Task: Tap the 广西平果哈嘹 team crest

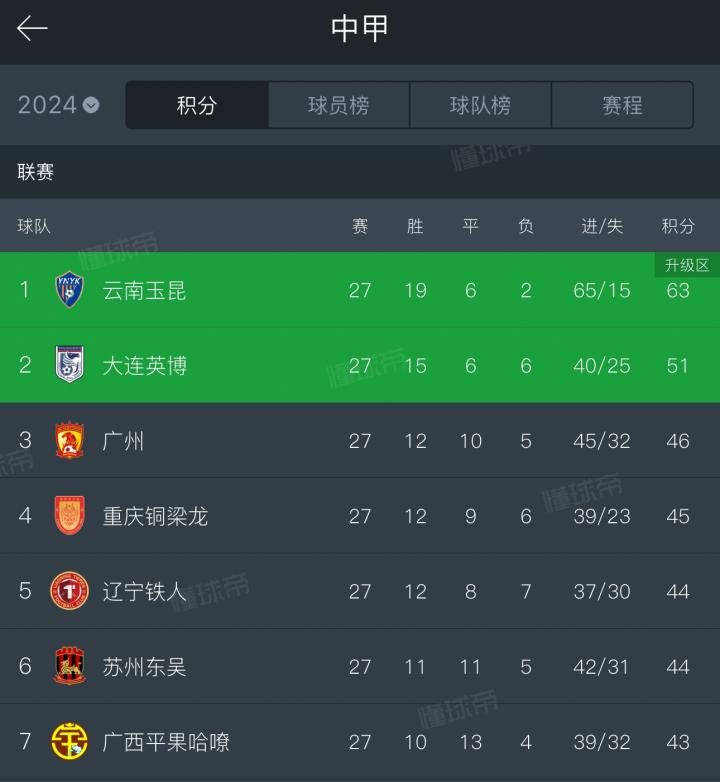Action: 69,742
